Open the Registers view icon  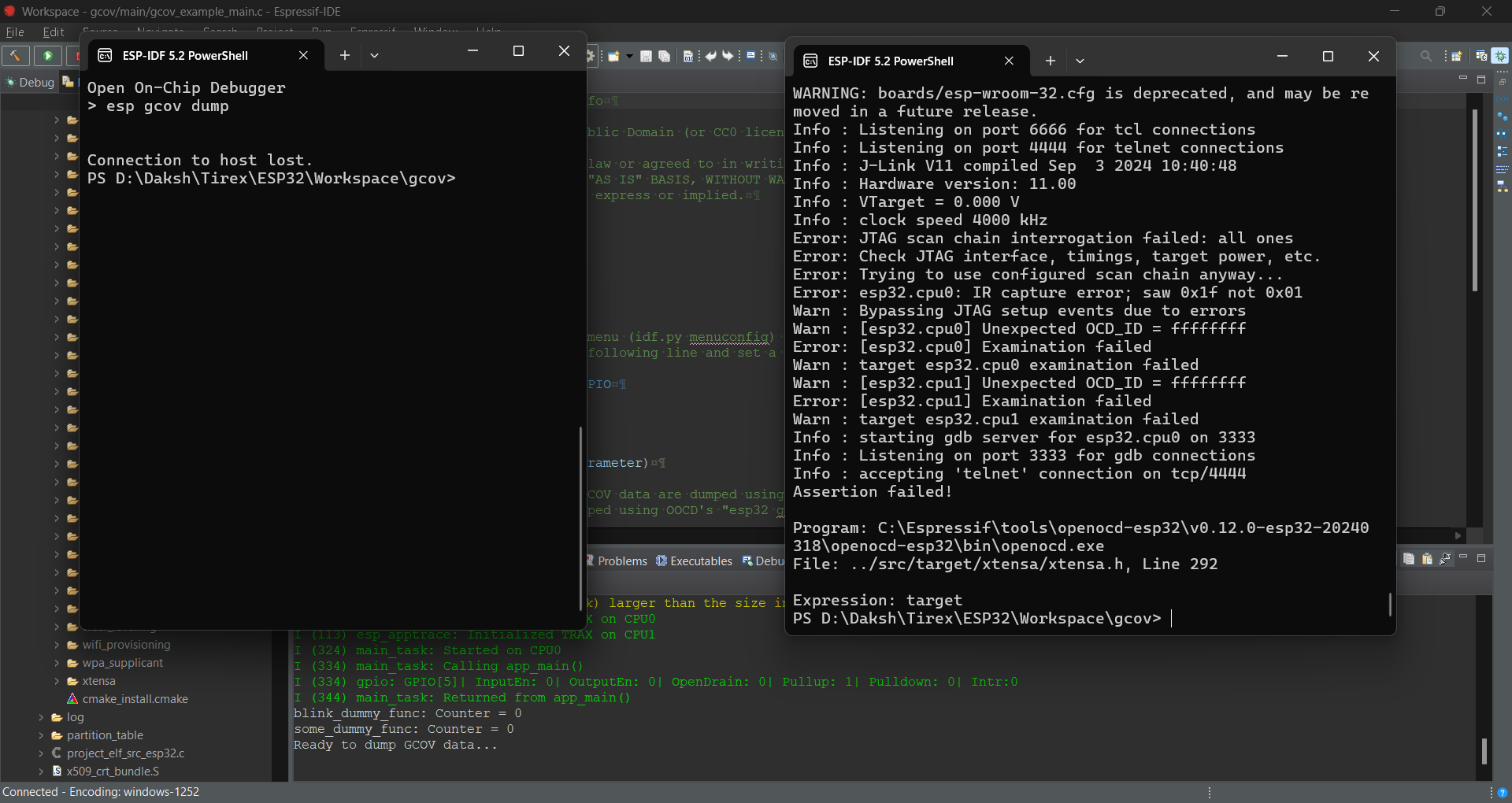(x=1503, y=168)
